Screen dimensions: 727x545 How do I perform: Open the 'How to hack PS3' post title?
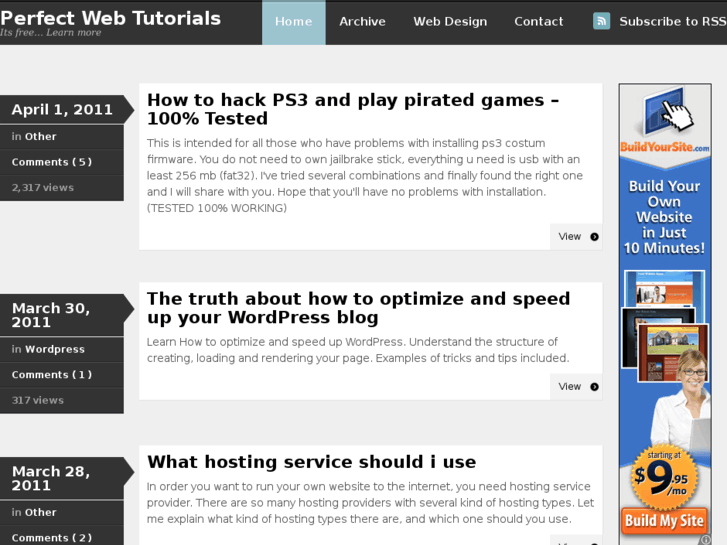(353, 109)
